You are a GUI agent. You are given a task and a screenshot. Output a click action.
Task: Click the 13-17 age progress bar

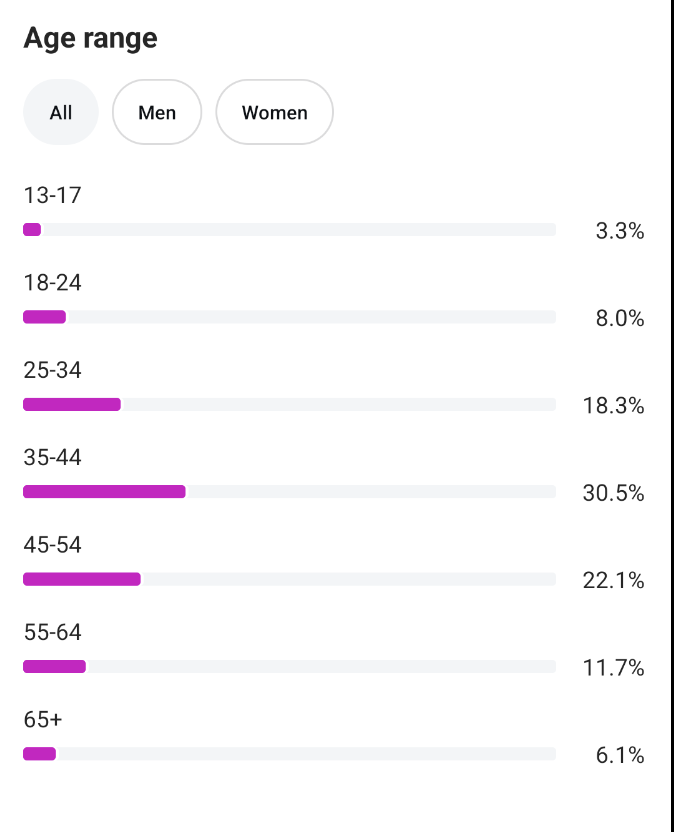coord(289,230)
